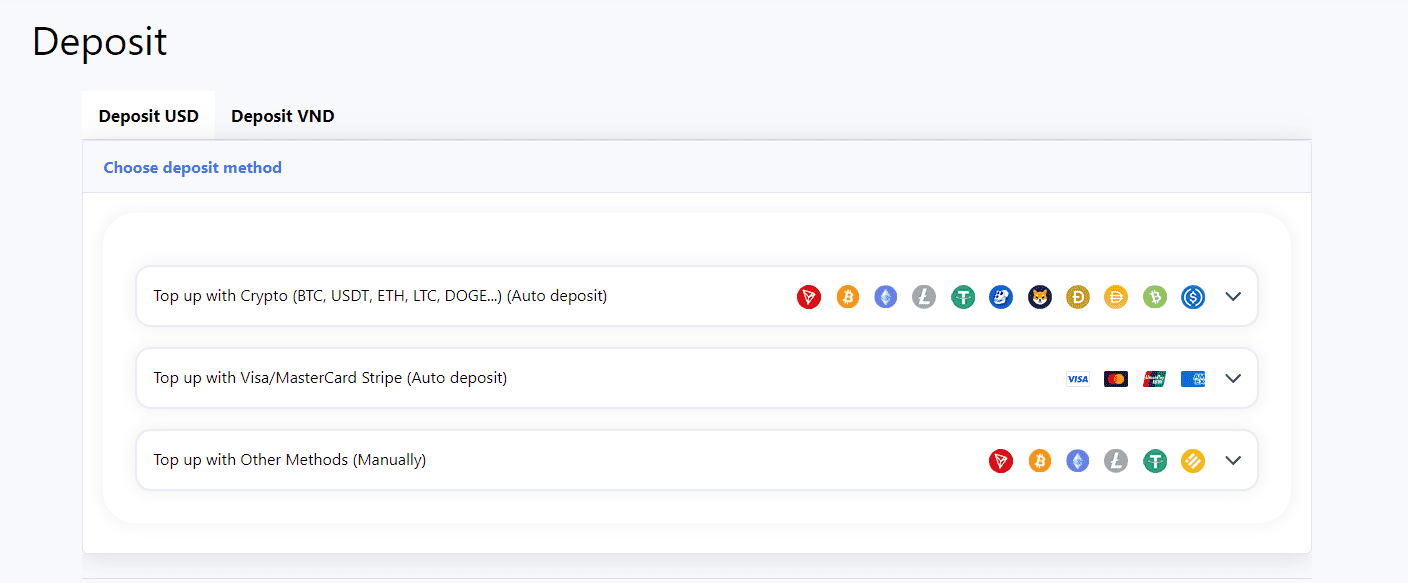
Task: Click the Visa card logo
Action: pyautogui.click(x=1077, y=379)
